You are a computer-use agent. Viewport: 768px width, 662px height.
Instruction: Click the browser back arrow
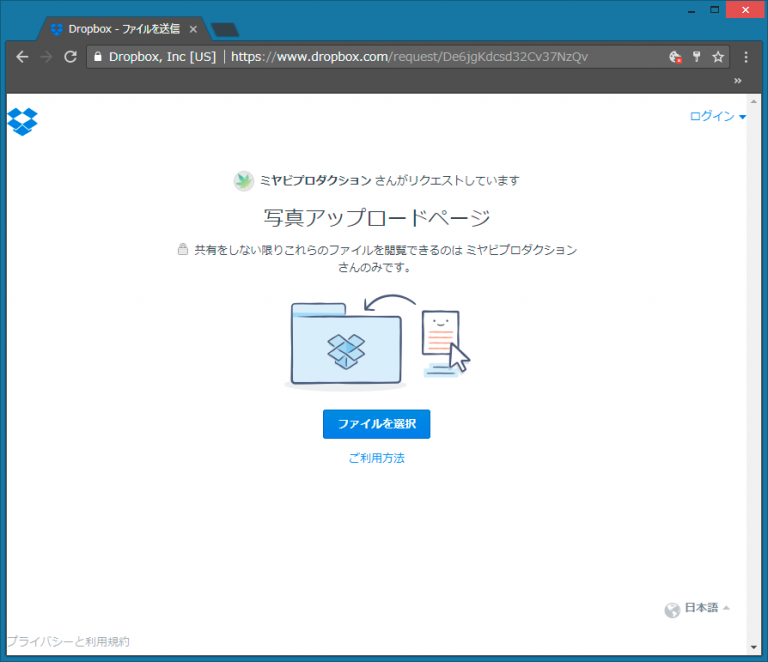coord(22,57)
